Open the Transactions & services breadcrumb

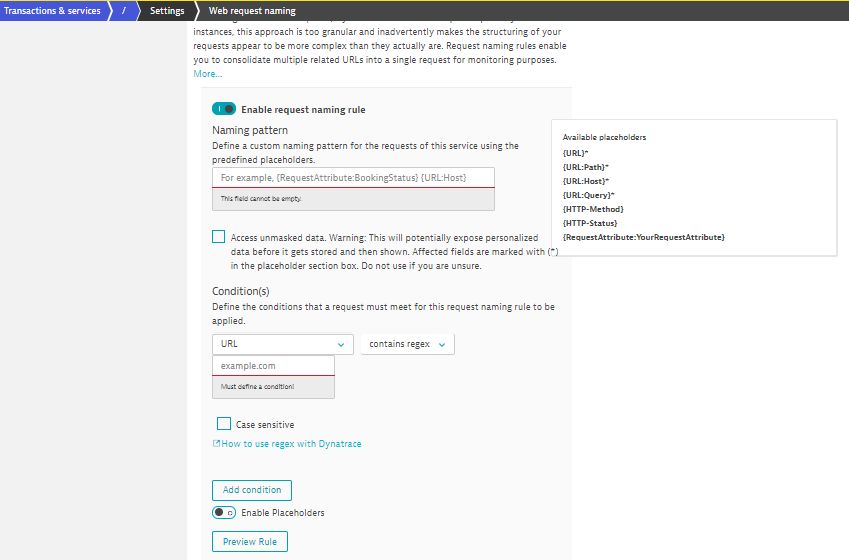[x=52, y=11]
